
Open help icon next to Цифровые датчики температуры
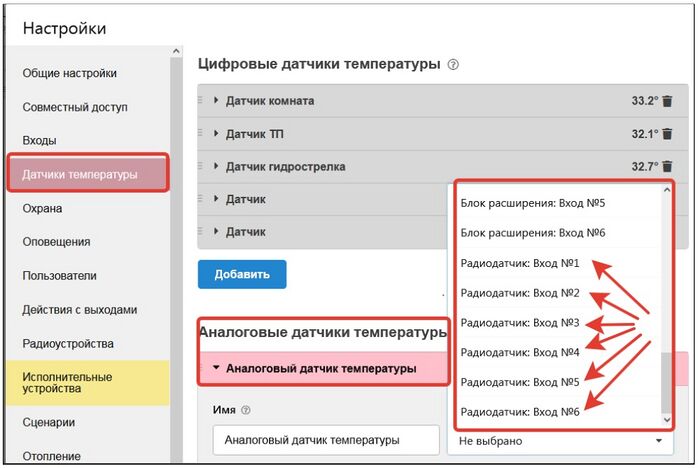453,65
